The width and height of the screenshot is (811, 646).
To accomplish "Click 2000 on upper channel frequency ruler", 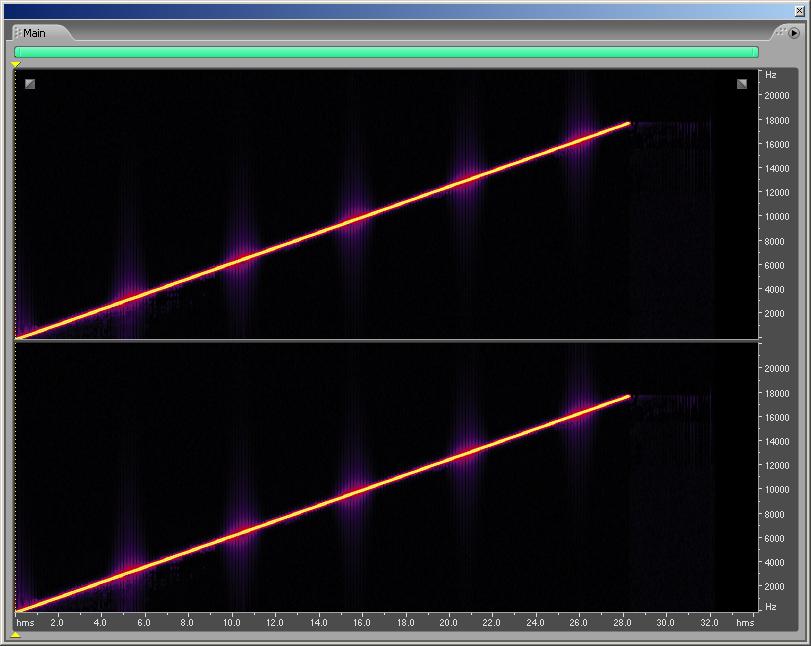I will coord(774,313).
